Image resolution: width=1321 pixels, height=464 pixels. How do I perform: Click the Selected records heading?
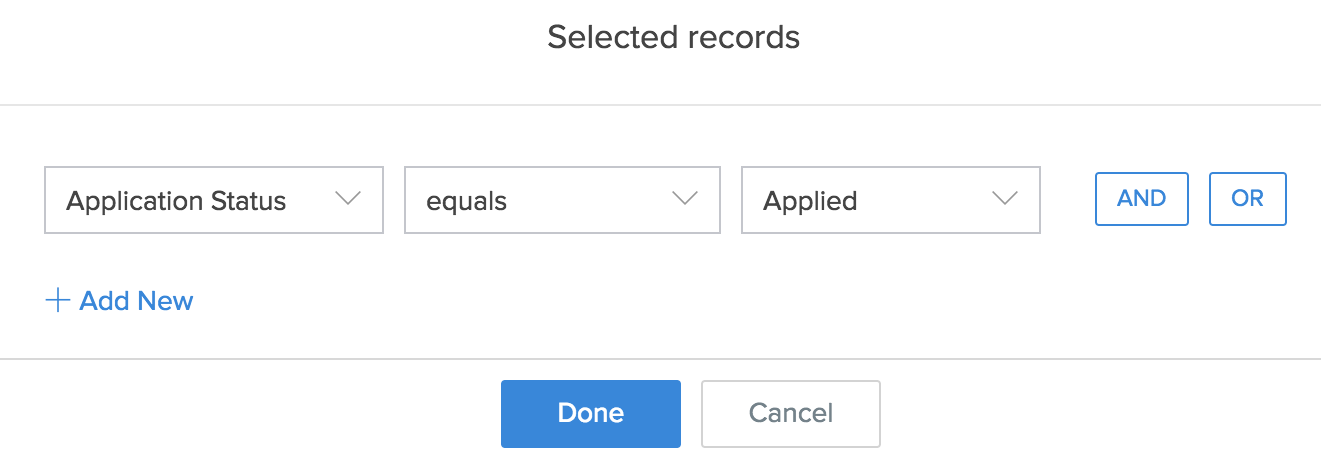point(673,38)
